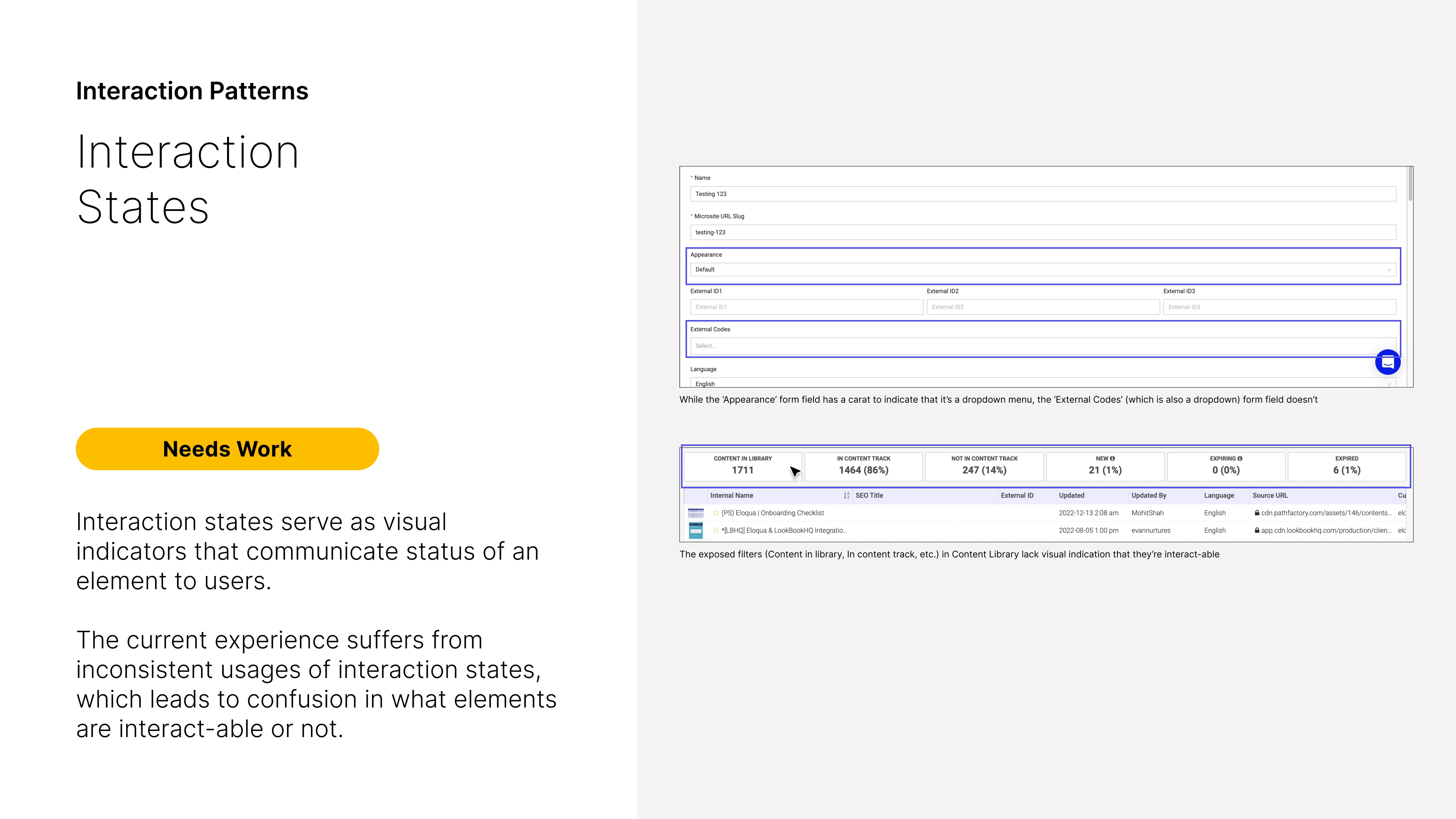
Task: Click the yellow Needs Work badge
Action: tap(227, 449)
